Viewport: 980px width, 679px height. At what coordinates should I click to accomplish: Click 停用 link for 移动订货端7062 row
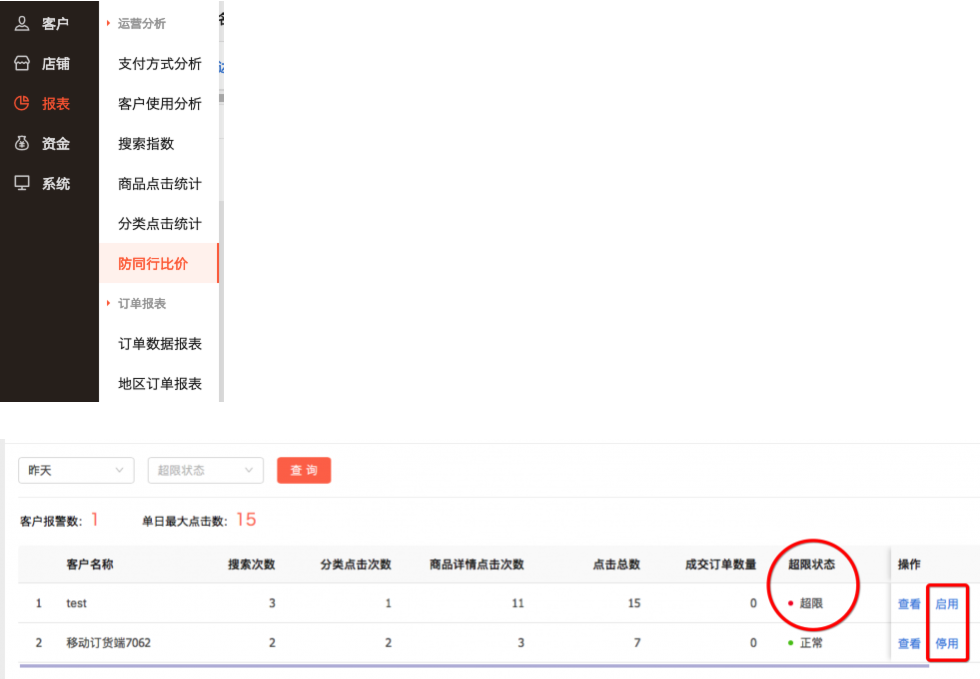click(946, 643)
